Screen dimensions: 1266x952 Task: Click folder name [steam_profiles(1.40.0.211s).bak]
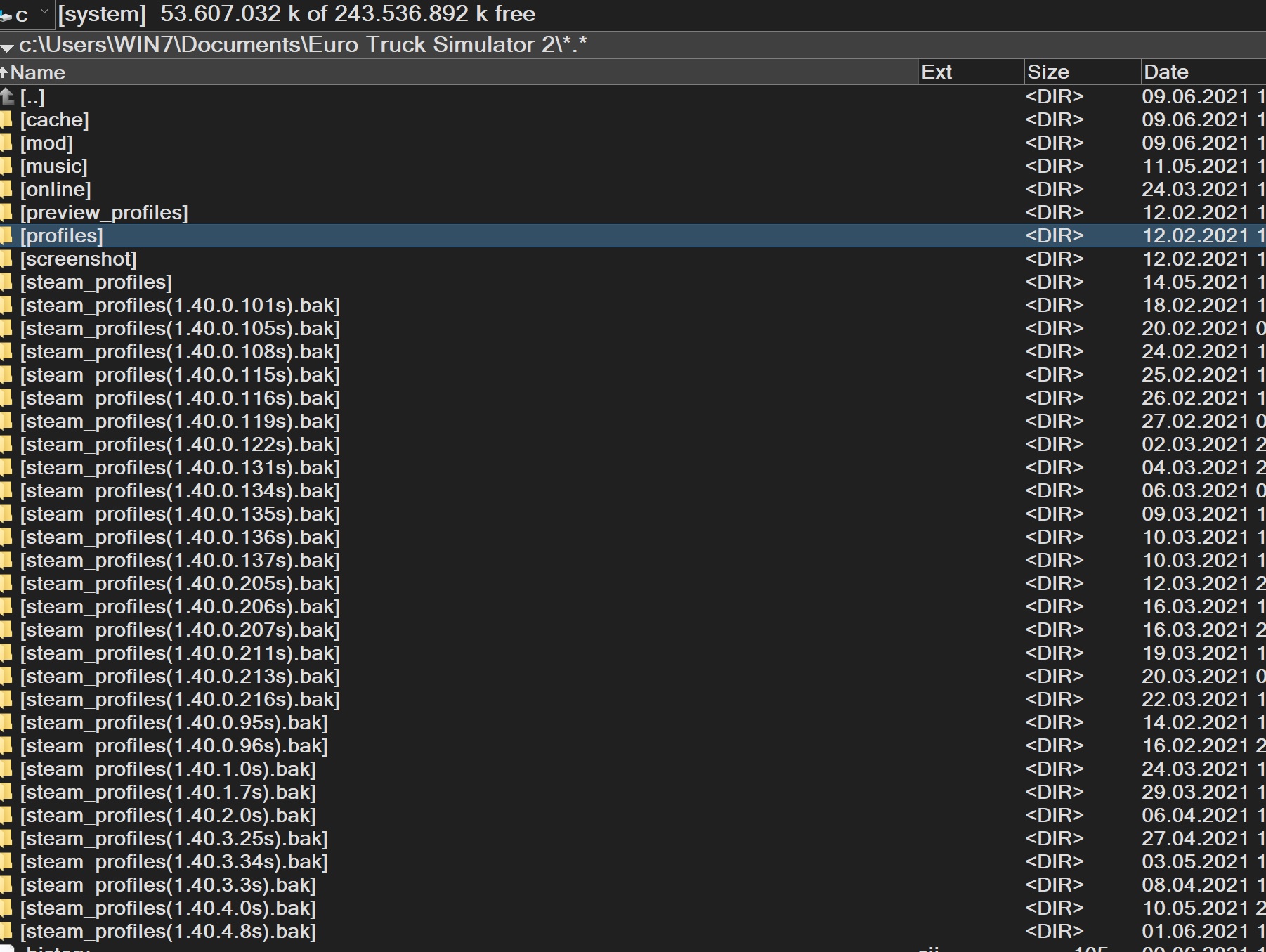(x=180, y=653)
